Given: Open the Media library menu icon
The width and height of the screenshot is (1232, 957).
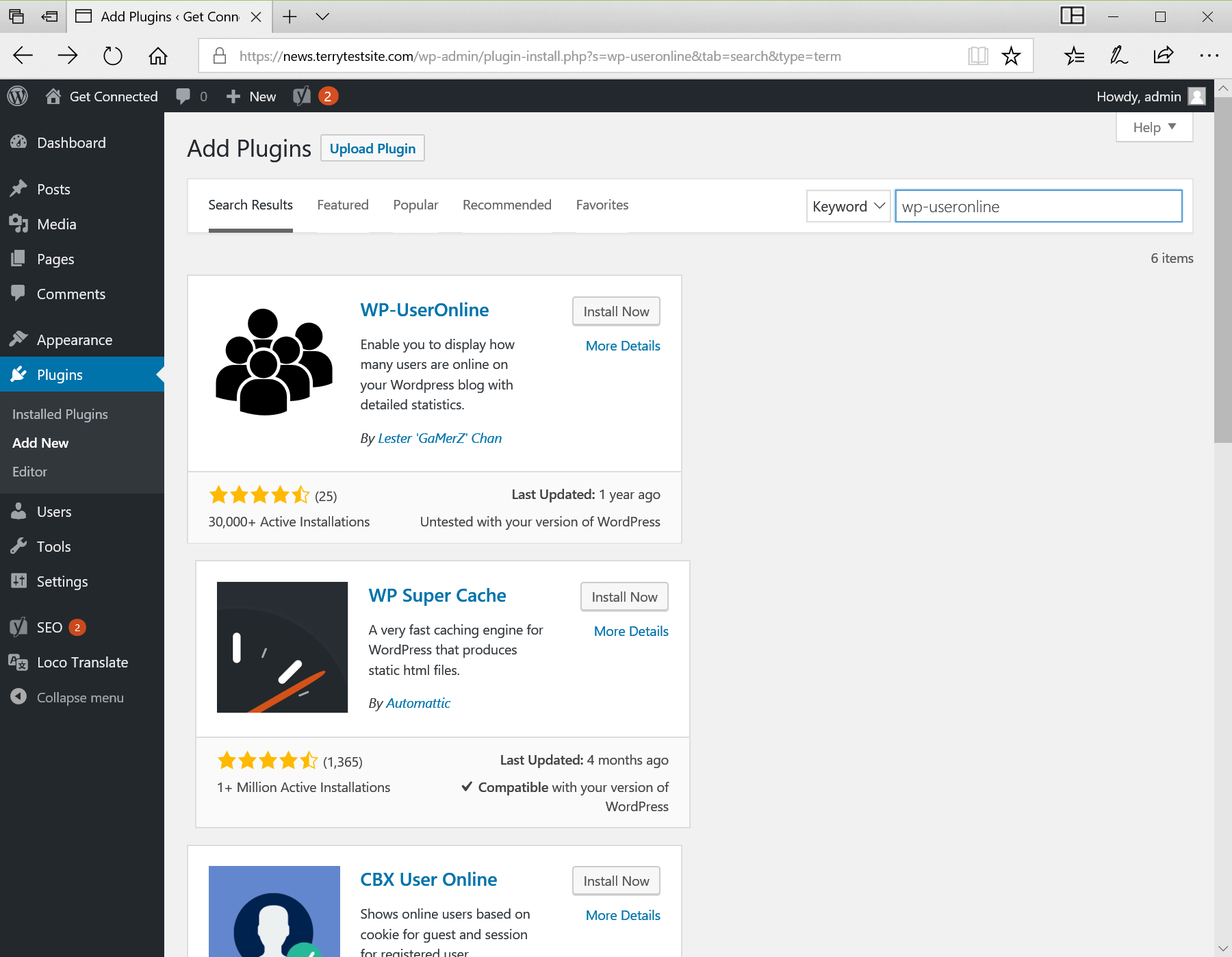Looking at the screenshot, I should pos(18,224).
